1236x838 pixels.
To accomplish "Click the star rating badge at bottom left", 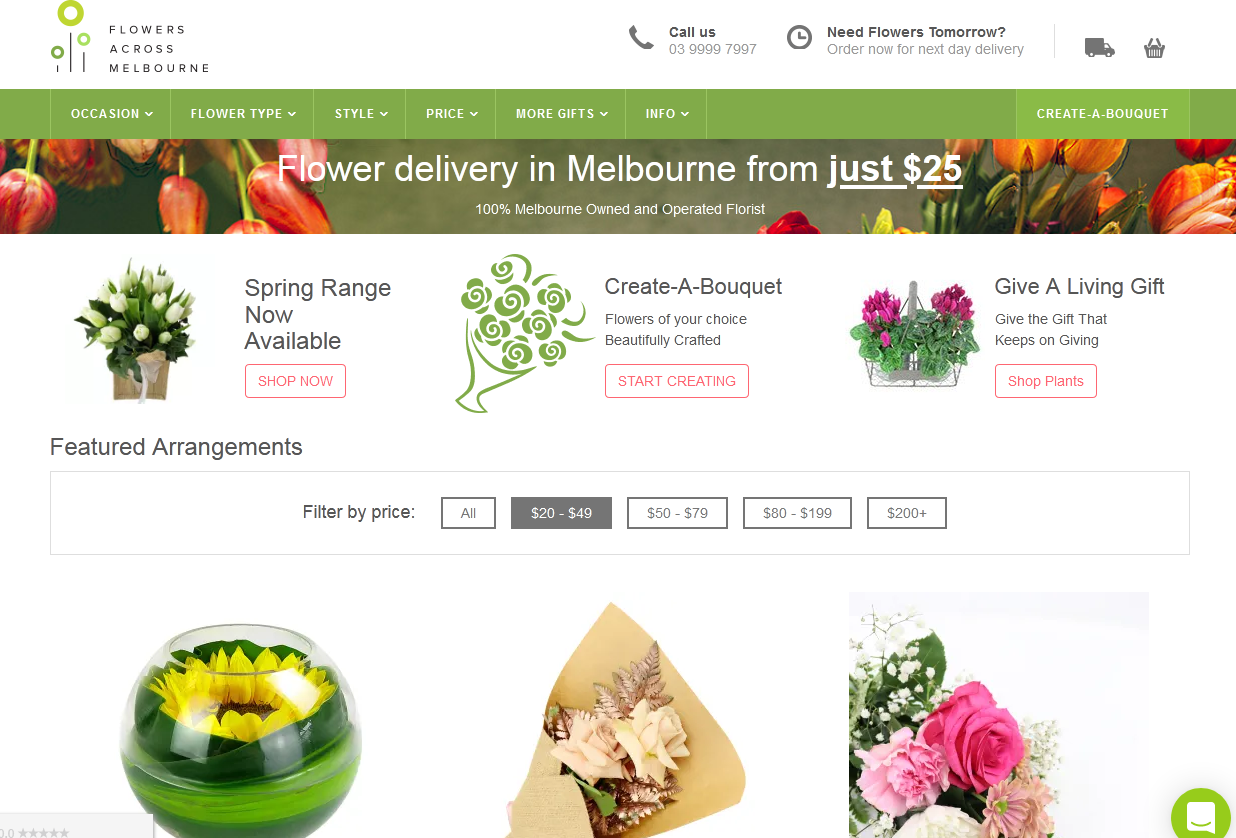I will tap(76, 828).
